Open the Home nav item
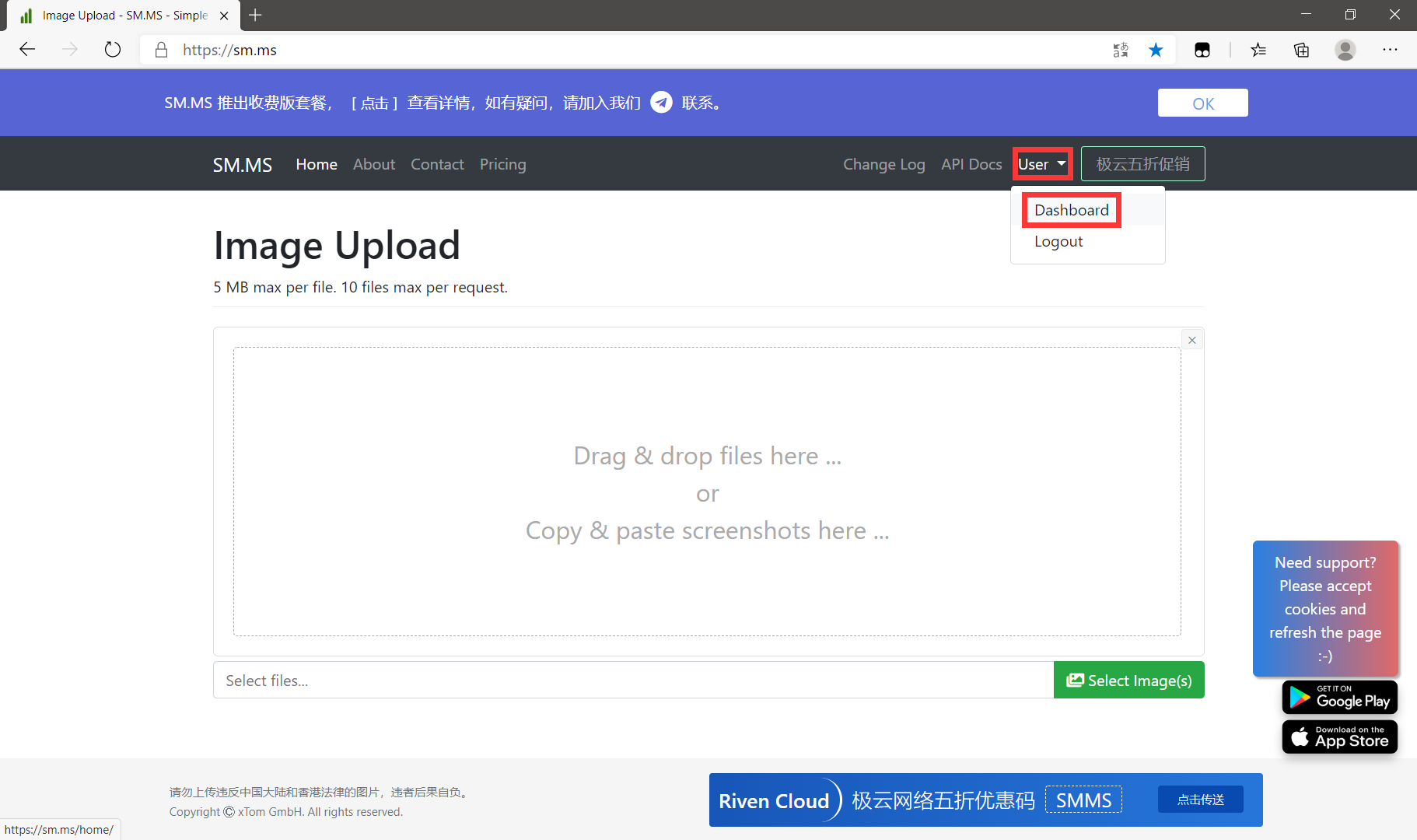This screenshot has width=1417, height=840. click(x=317, y=164)
